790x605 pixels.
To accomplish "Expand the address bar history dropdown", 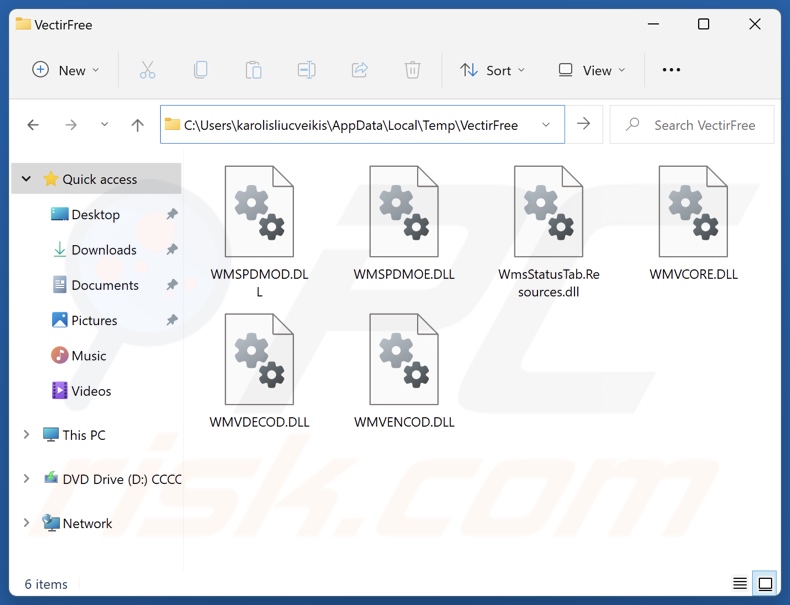I will pos(546,124).
